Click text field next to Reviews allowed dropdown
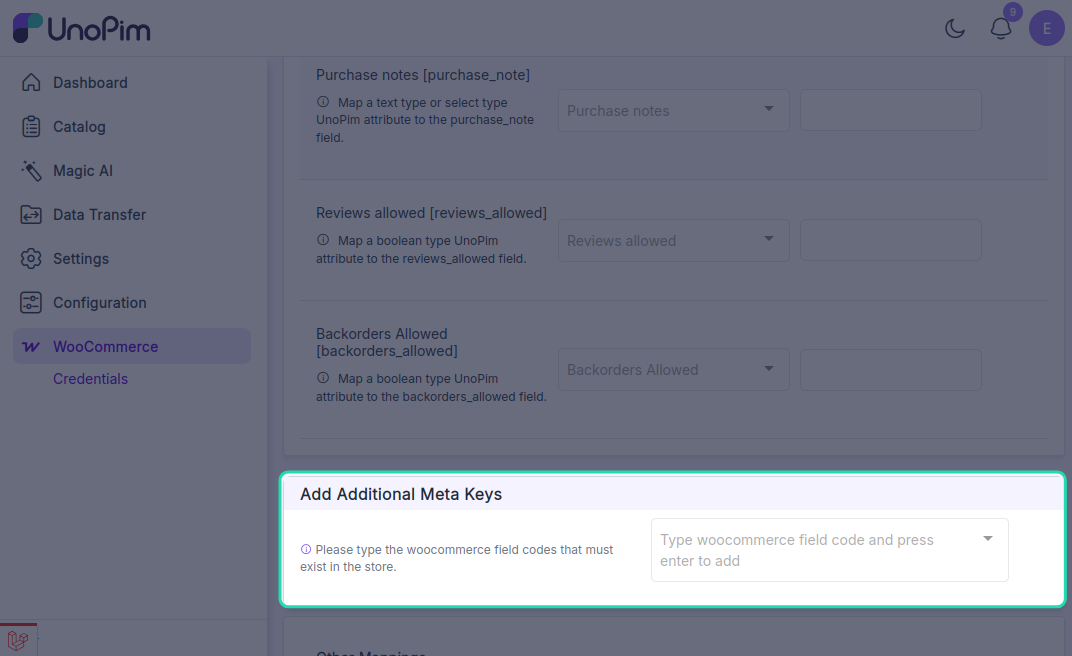Viewport: 1072px width, 656px height. pyautogui.click(x=891, y=240)
